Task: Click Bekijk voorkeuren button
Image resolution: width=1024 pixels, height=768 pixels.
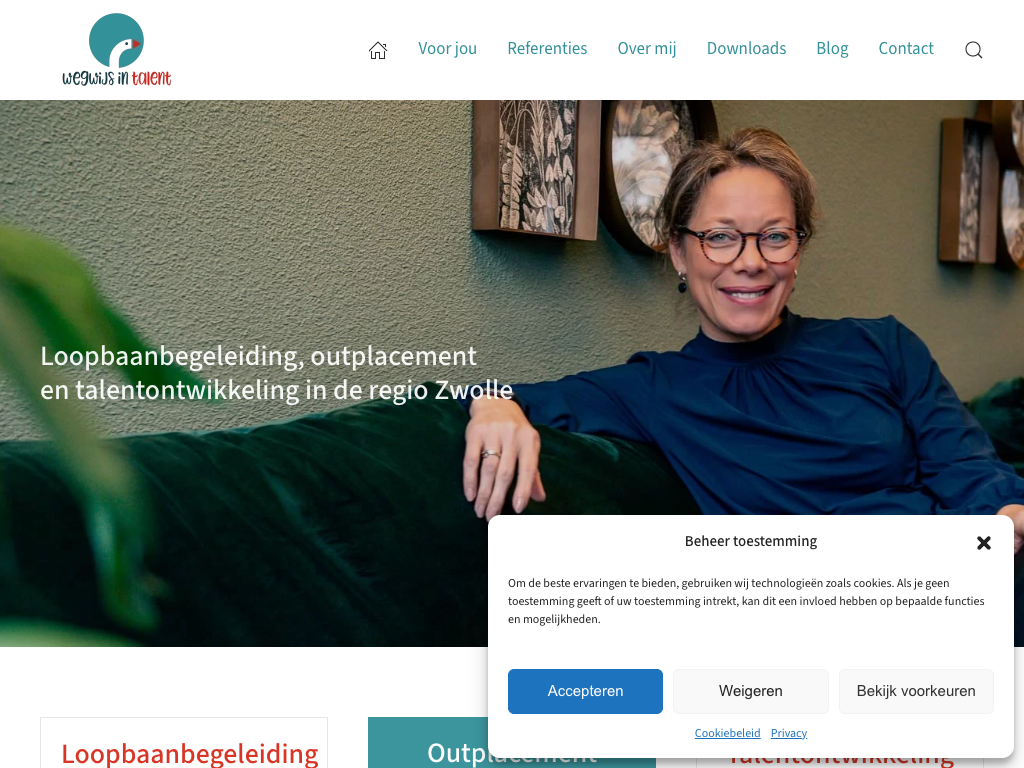Action: [916, 691]
